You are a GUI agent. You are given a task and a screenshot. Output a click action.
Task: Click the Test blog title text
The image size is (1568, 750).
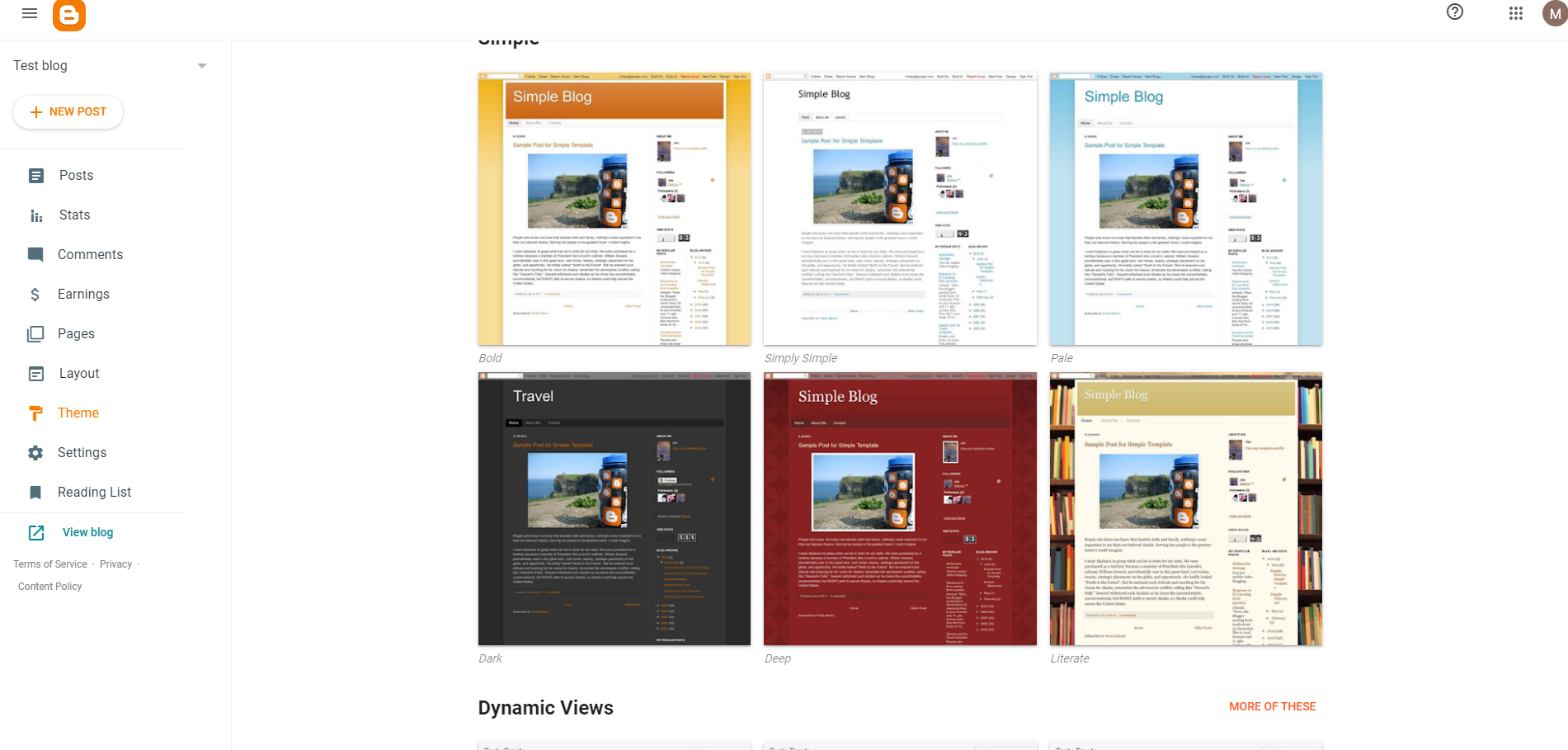click(40, 65)
